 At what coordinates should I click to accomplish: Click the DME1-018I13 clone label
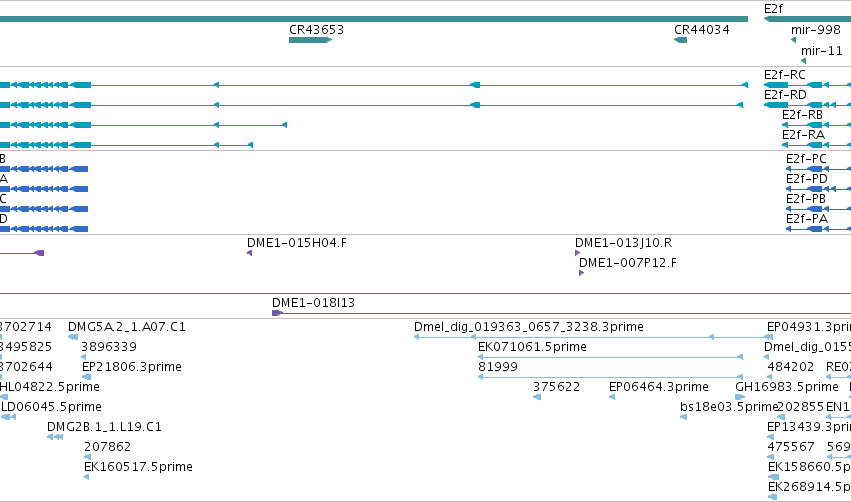point(313,303)
